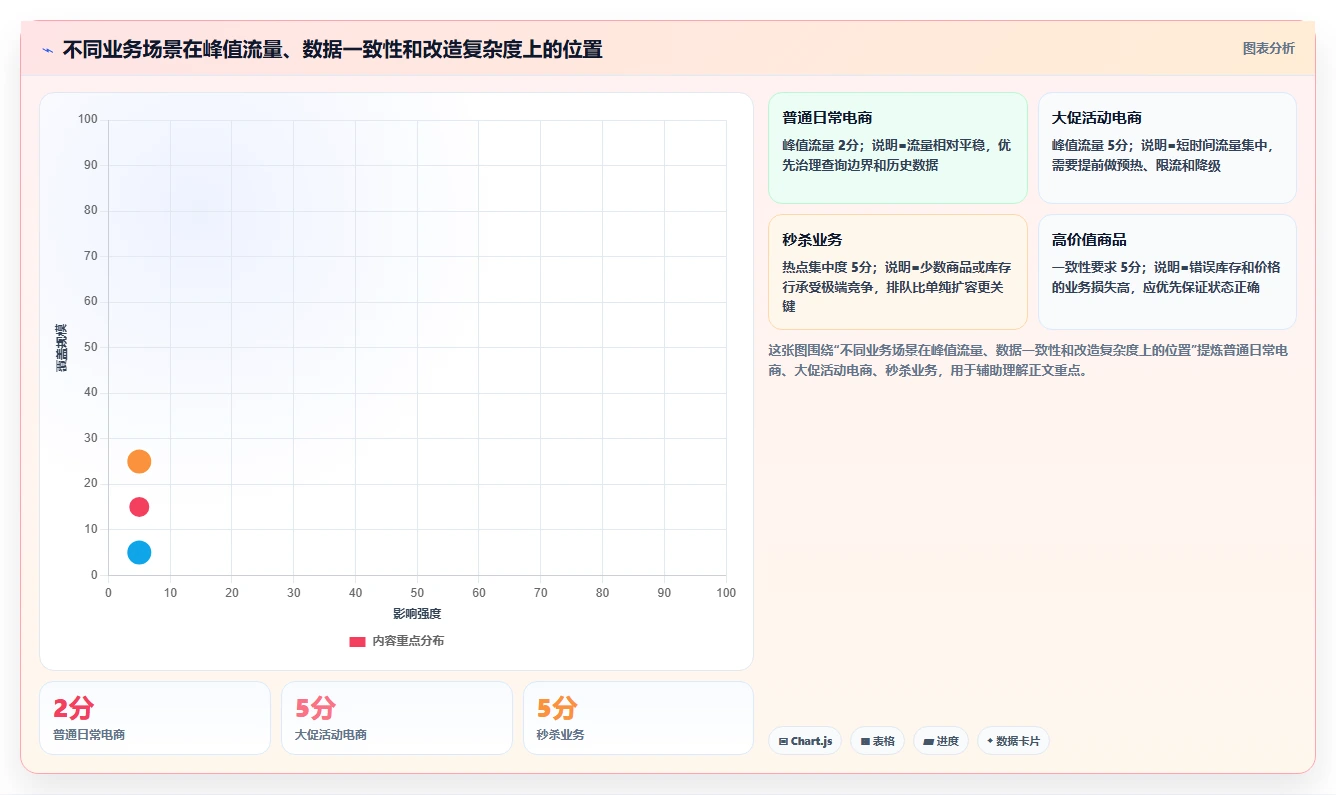Click the icon in the Chart.js tag
The width and height of the screenshot is (1336, 795).
coord(783,742)
